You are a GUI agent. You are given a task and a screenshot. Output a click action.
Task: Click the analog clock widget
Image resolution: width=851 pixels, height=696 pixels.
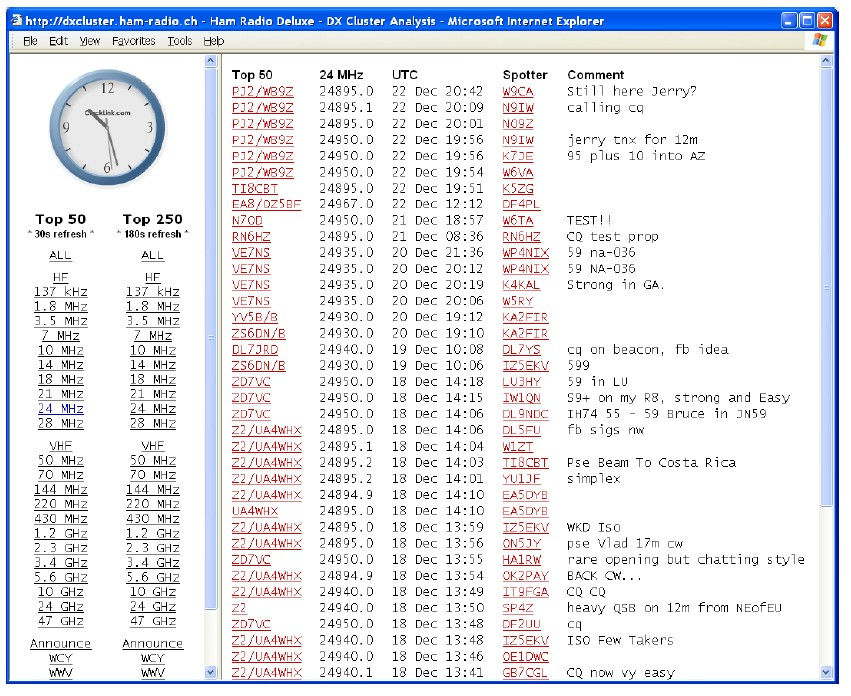(107, 127)
